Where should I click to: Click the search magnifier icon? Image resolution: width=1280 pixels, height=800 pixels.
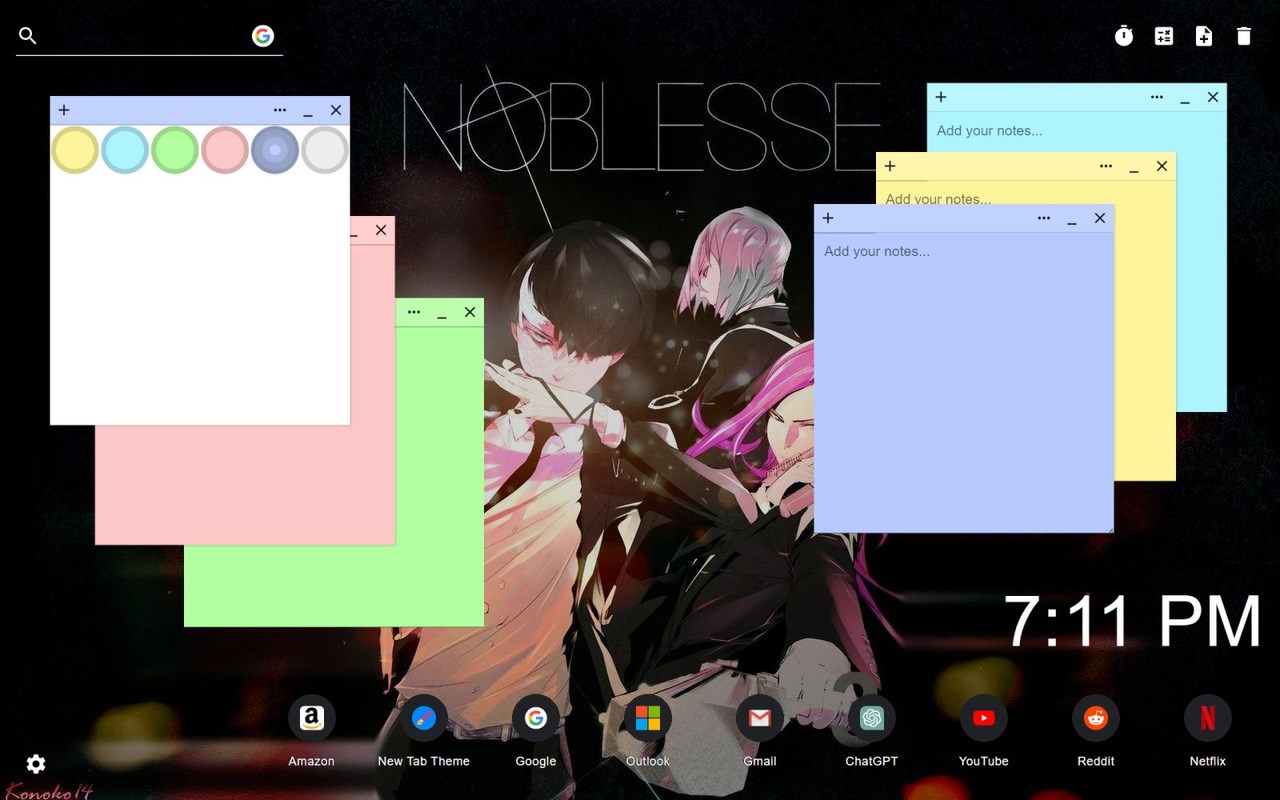click(x=28, y=36)
